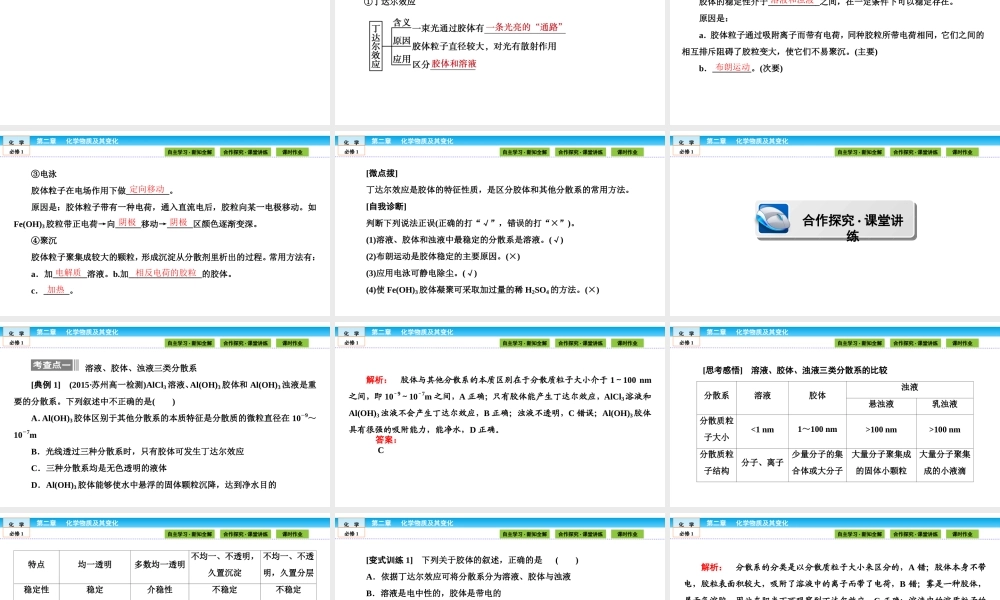Expand the 原因 row of the 丁达尔效应 bracket
1000x600 pixels.
[x=400, y=43]
